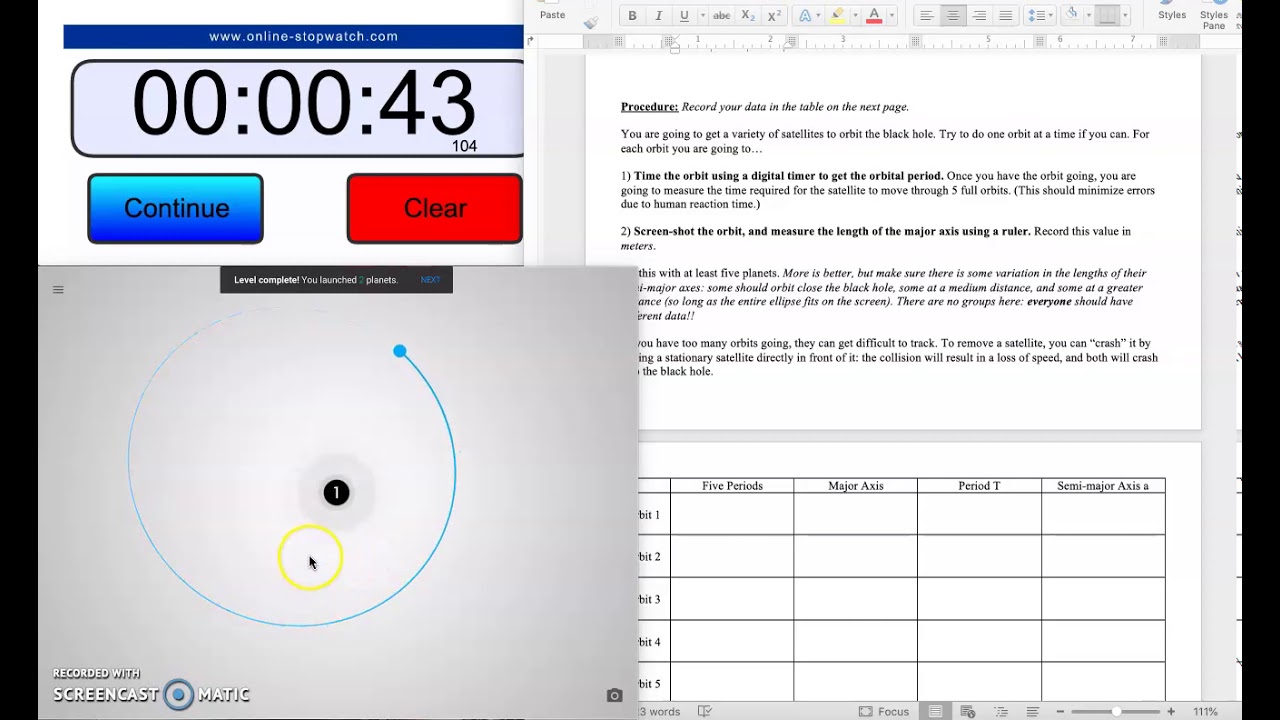Click the ruler tab selector

click(531, 40)
